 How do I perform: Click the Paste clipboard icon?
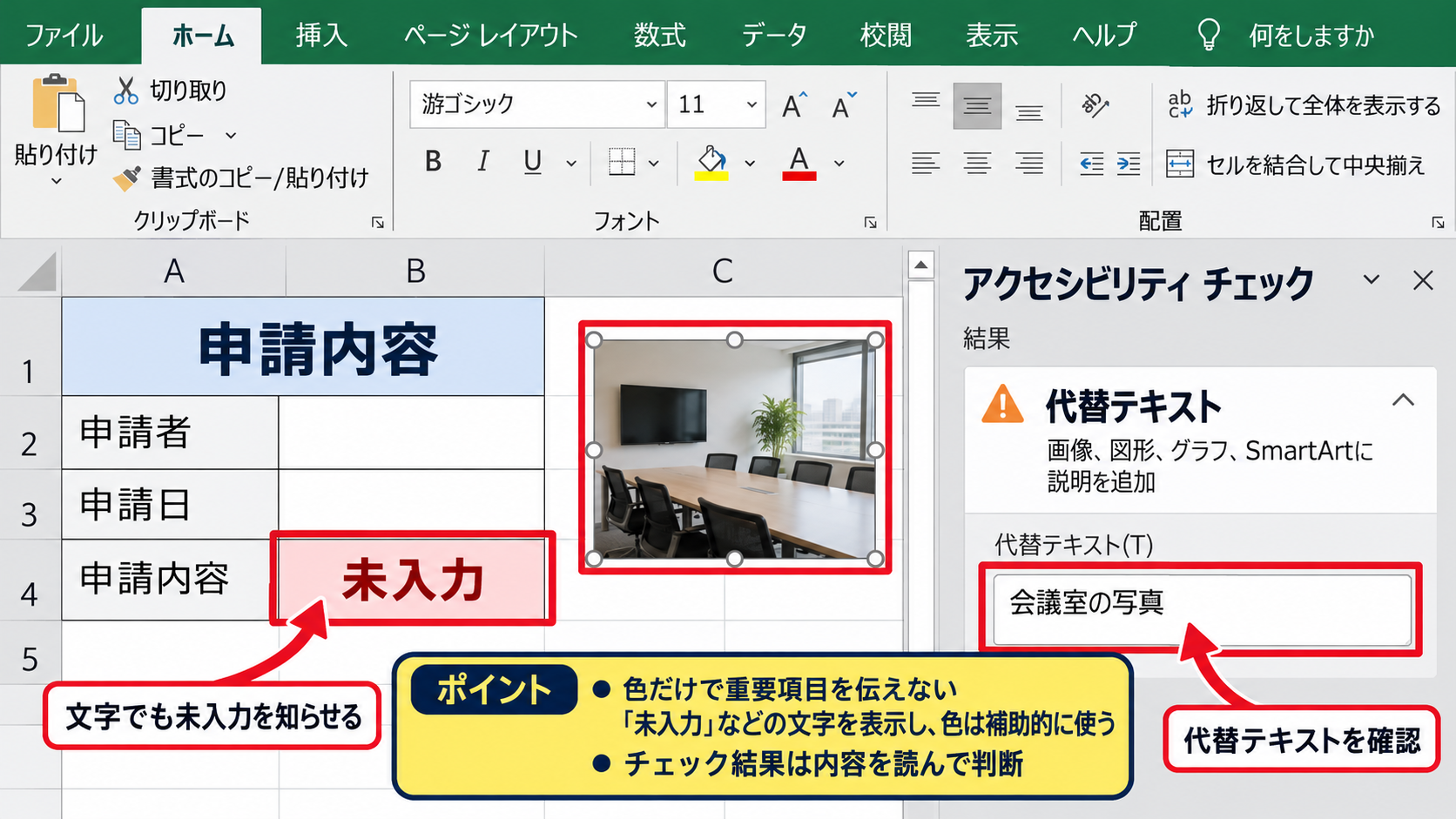click(x=57, y=104)
